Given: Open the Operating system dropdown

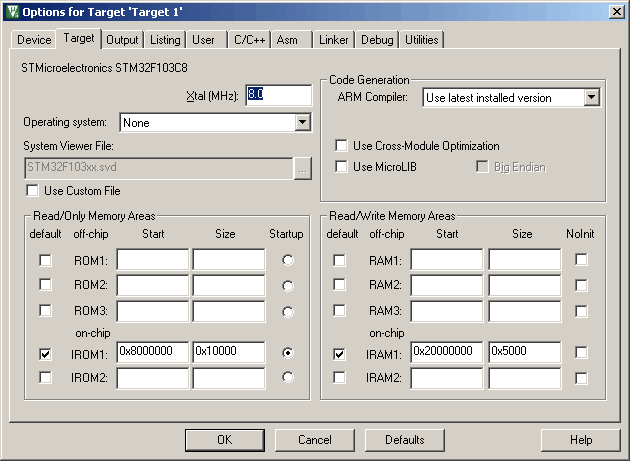Looking at the screenshot, I should tap(303, 123).
